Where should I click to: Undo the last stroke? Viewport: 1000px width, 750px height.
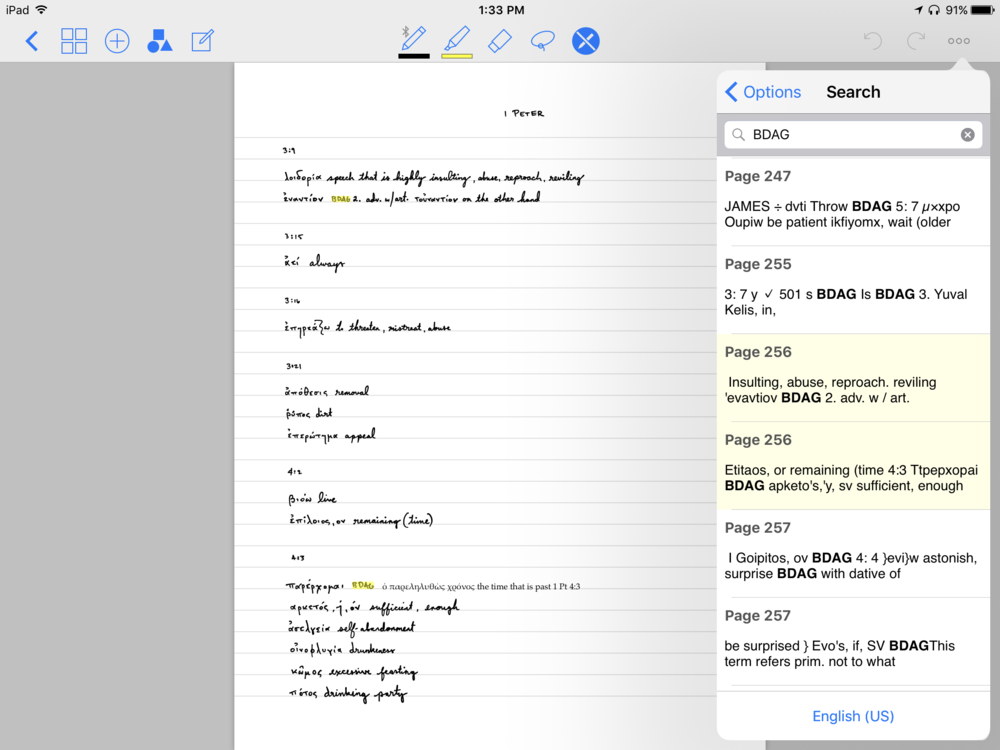[x=873, y=41]
